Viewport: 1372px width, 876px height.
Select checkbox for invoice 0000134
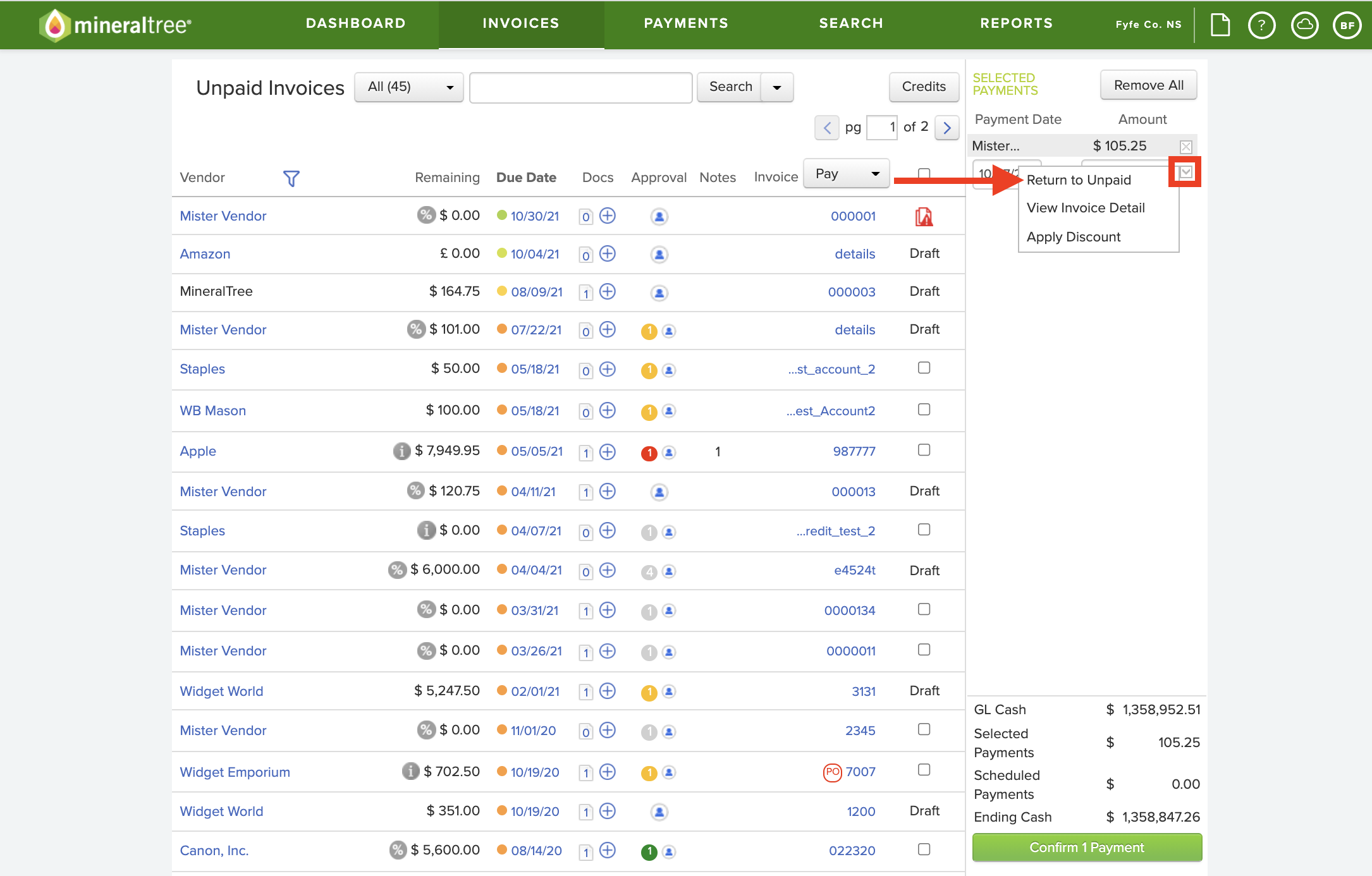coord(924,609)
